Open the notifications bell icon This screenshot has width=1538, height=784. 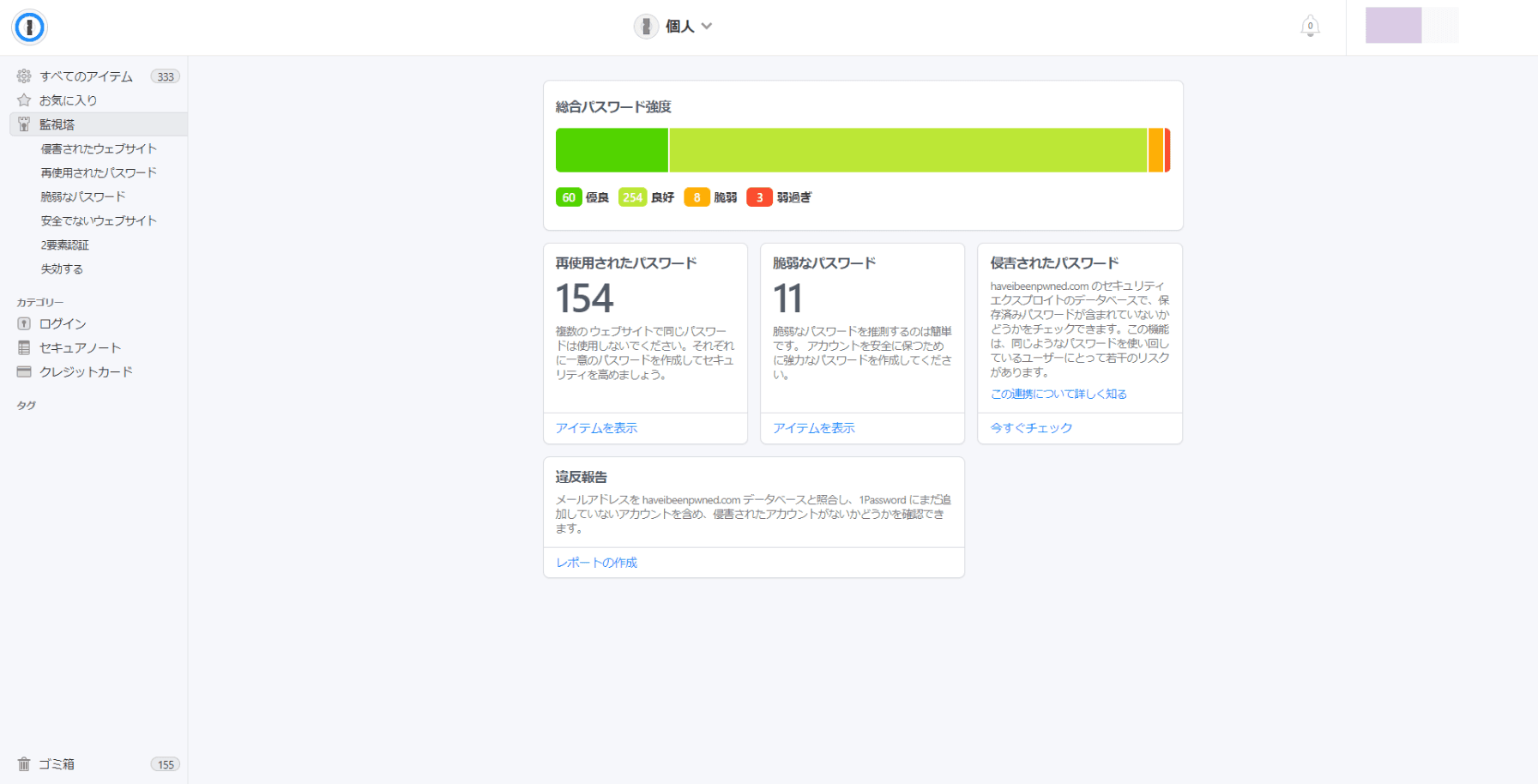point(1310,27)
